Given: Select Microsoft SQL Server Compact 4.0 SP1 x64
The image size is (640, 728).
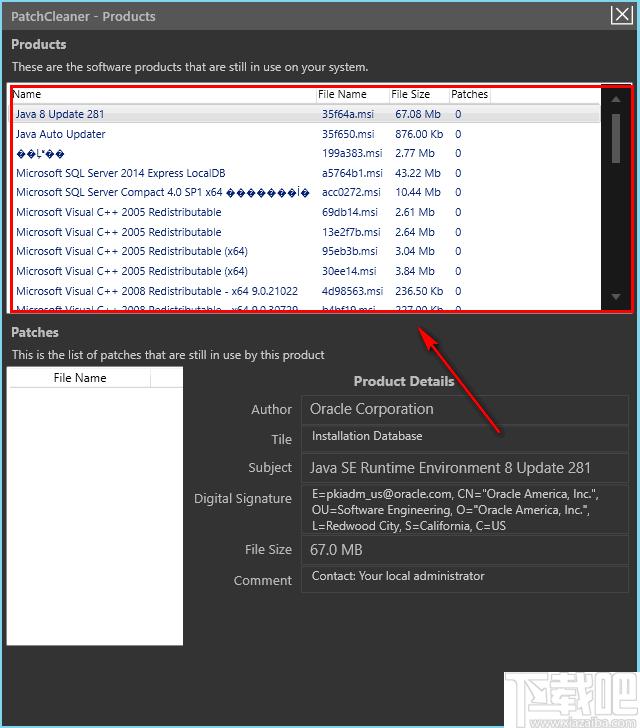Looking at the screenshot, I should 305,192.
